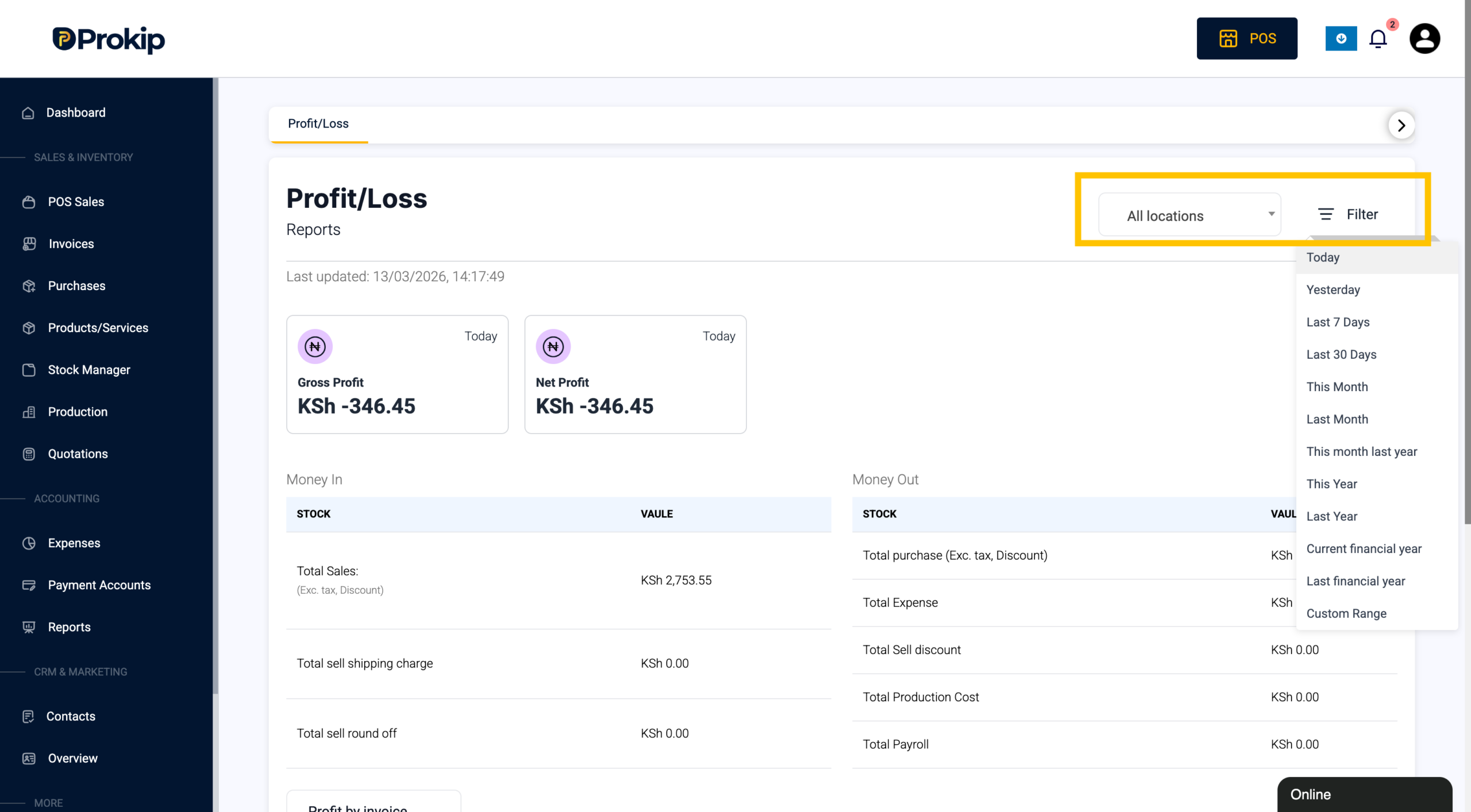Click the POS storefront icon
This screenshot has height=812, width=1471.
click(1229, 38)
